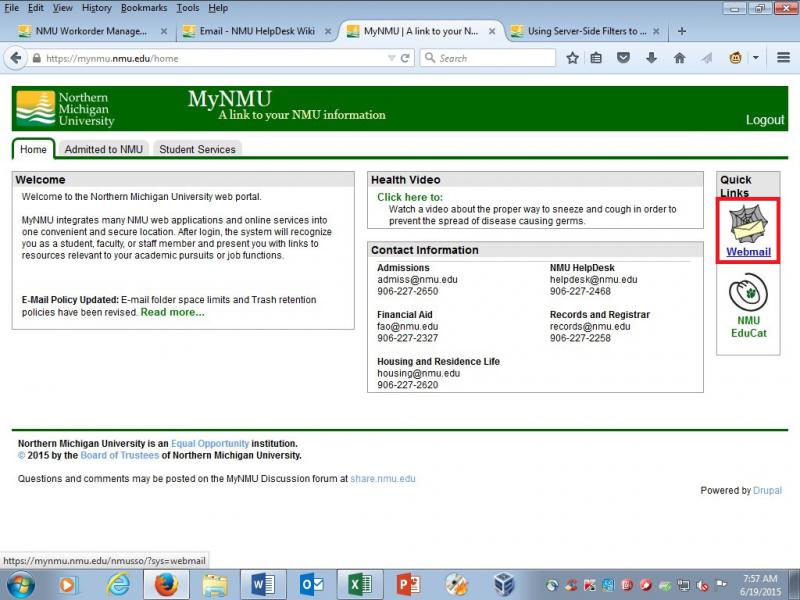Click the address bar URL field
800x600 pixels.
coord(214,58)
